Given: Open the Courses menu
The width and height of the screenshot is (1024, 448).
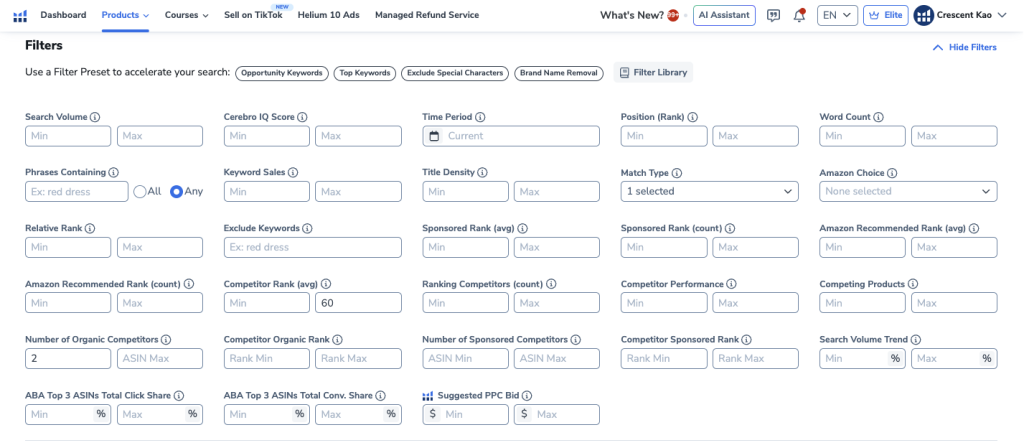Looking at the screenshot, I should point(186,15).
